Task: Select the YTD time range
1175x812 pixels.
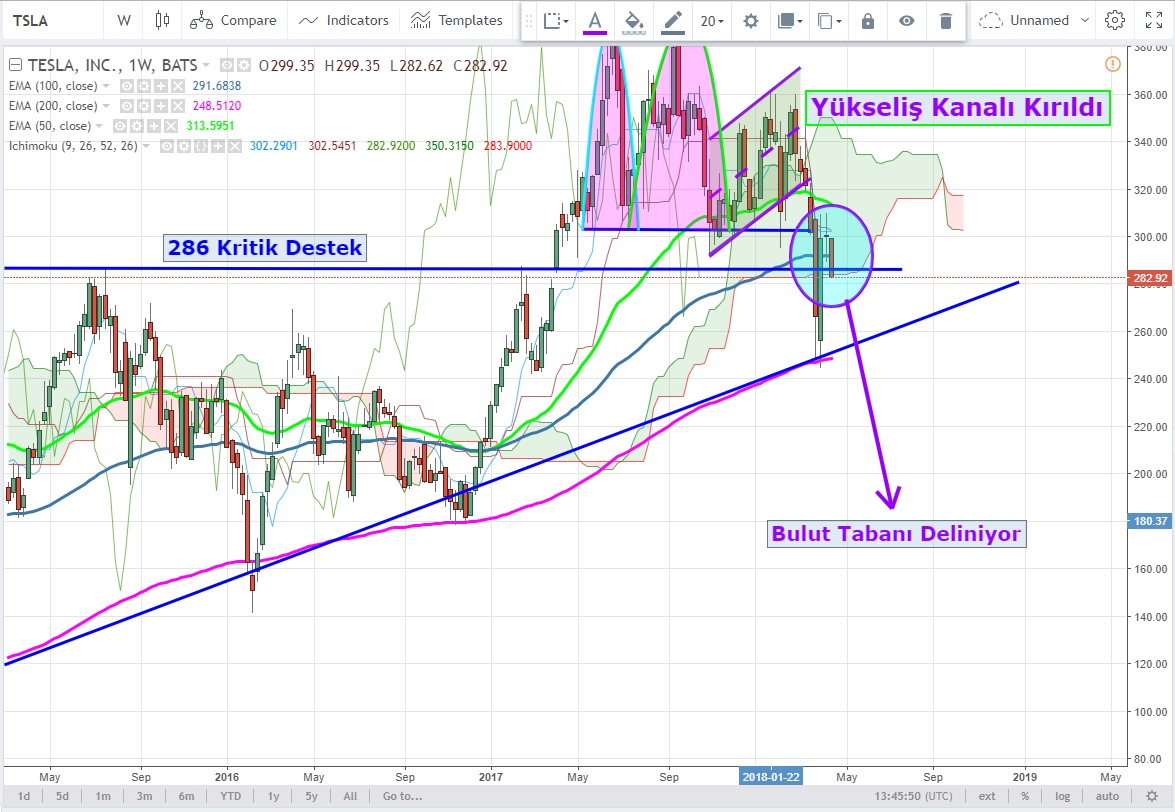Action: [230, 796]
